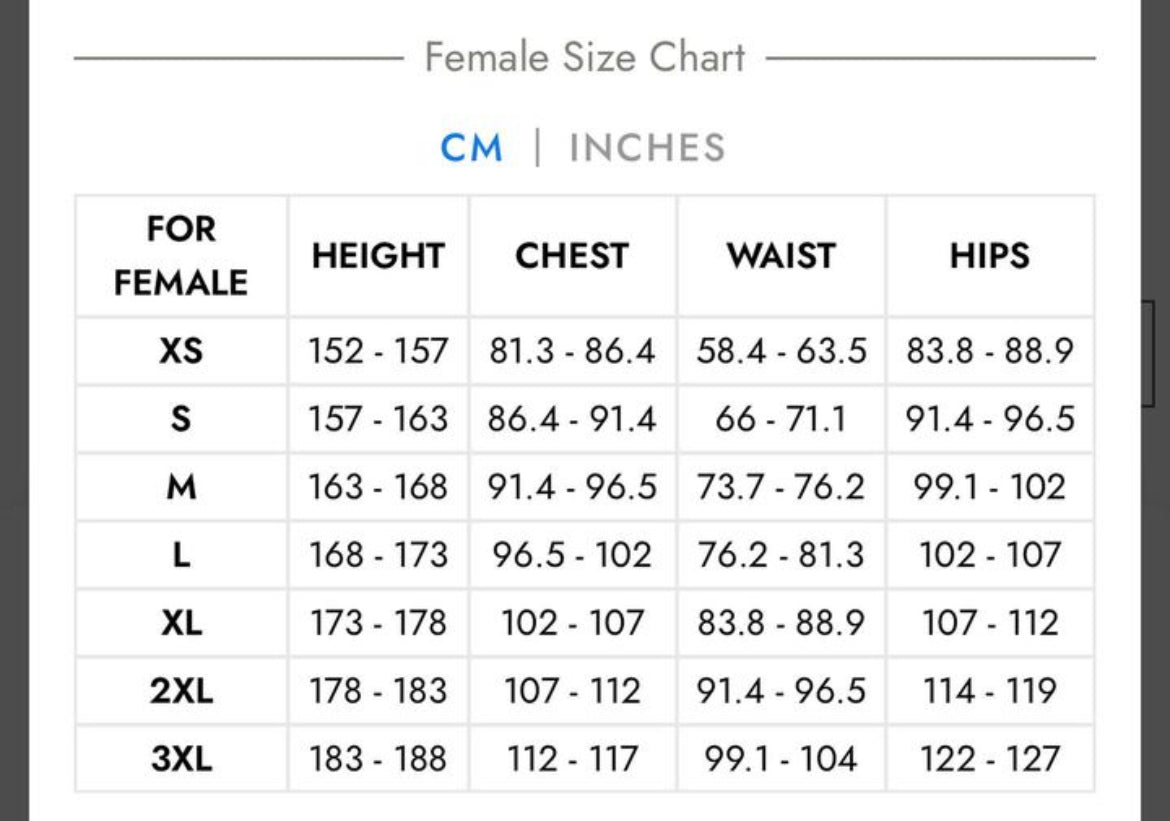
Task: Select the CHEST column header
Action: click(572, 256)
